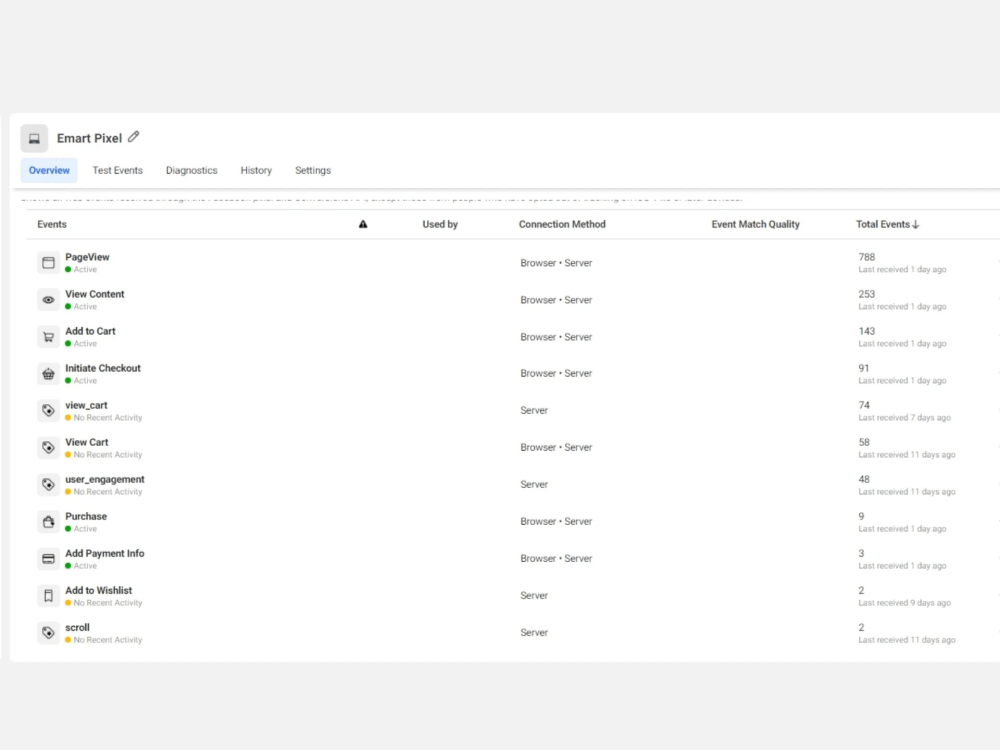Click the 48 total events value

point(864,479)
